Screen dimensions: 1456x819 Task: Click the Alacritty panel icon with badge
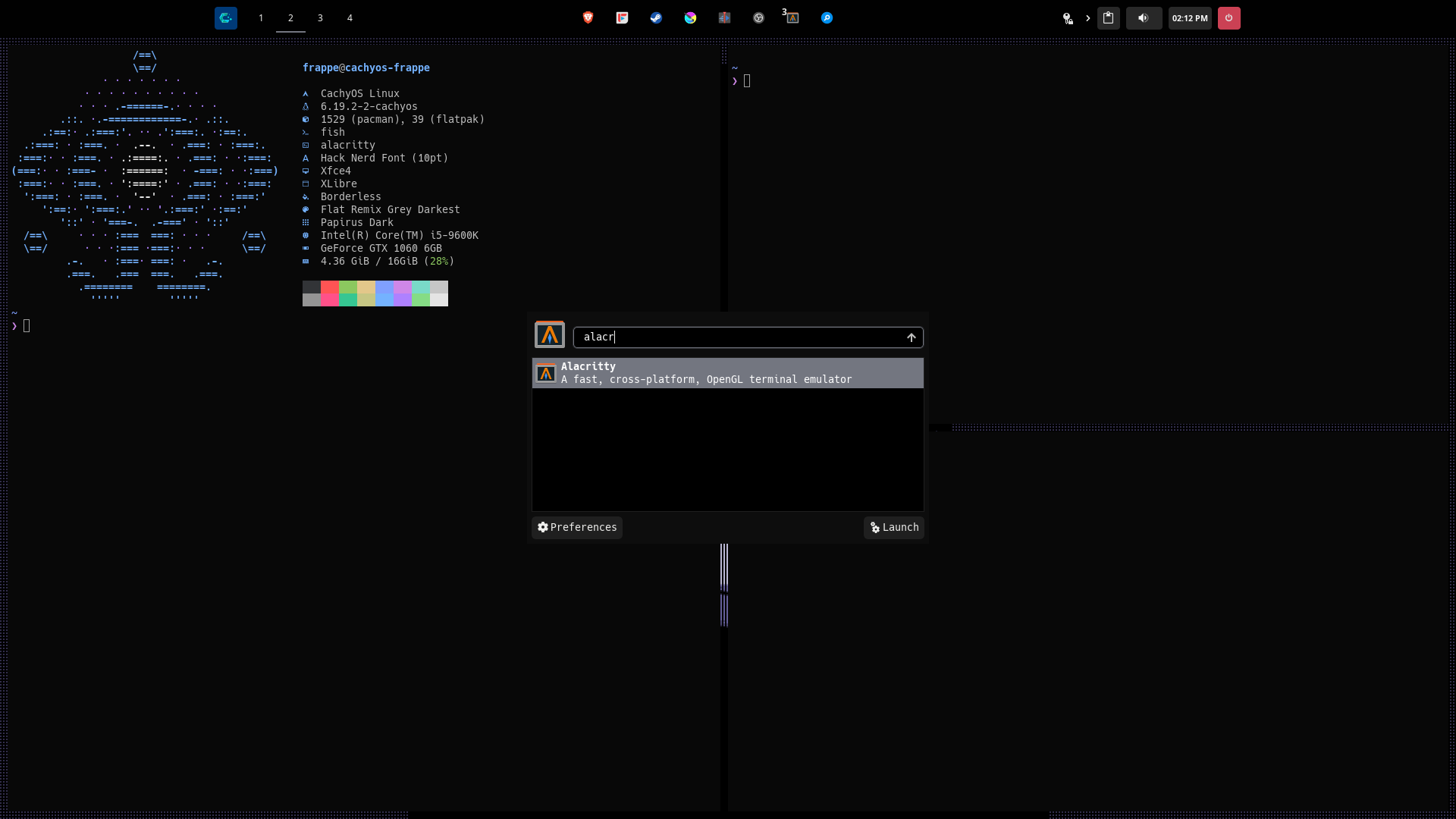(792, 17)
